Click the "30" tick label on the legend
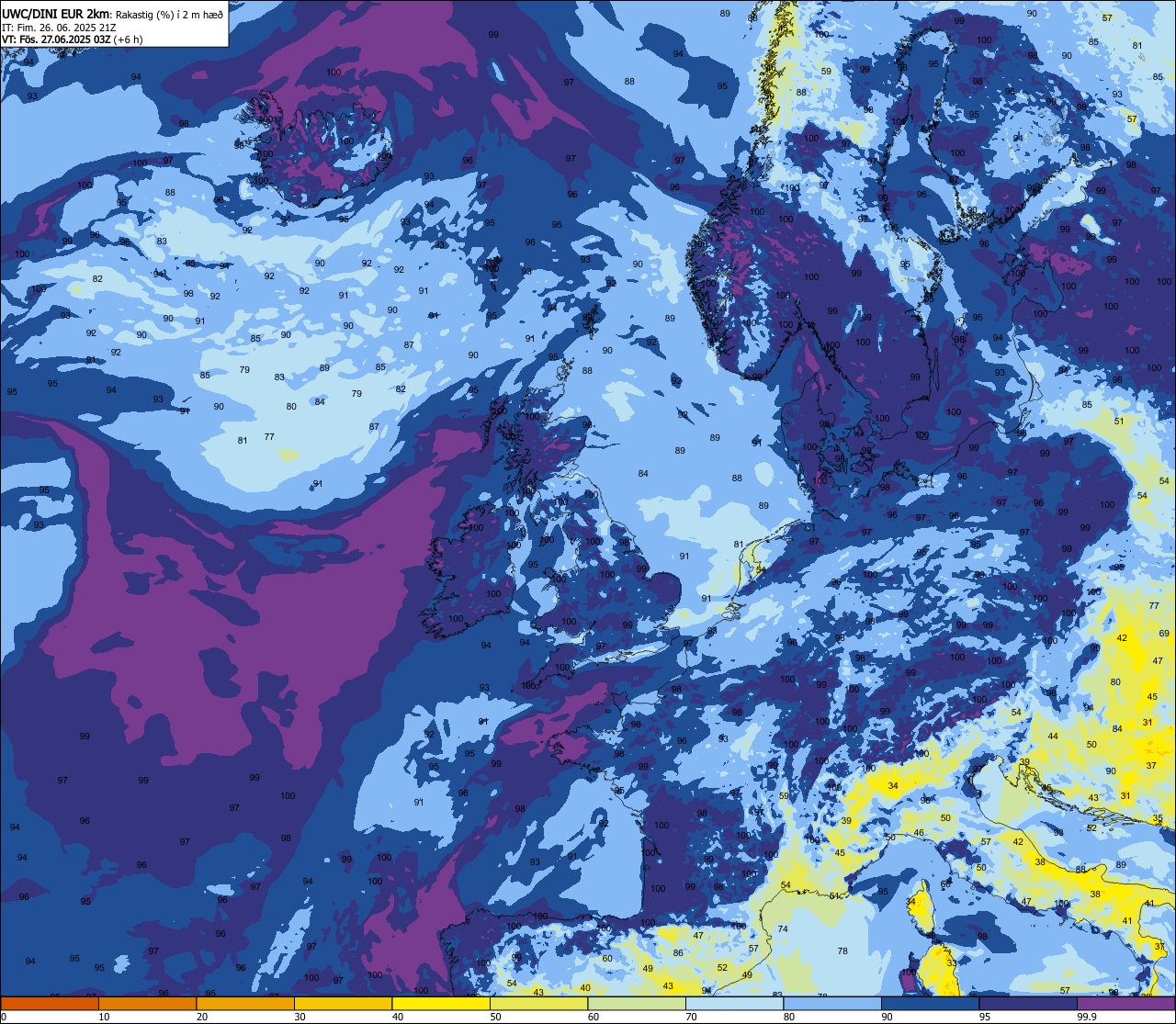The width and height of the screenshot is (1176, 1024). (x=300, y=1017)
